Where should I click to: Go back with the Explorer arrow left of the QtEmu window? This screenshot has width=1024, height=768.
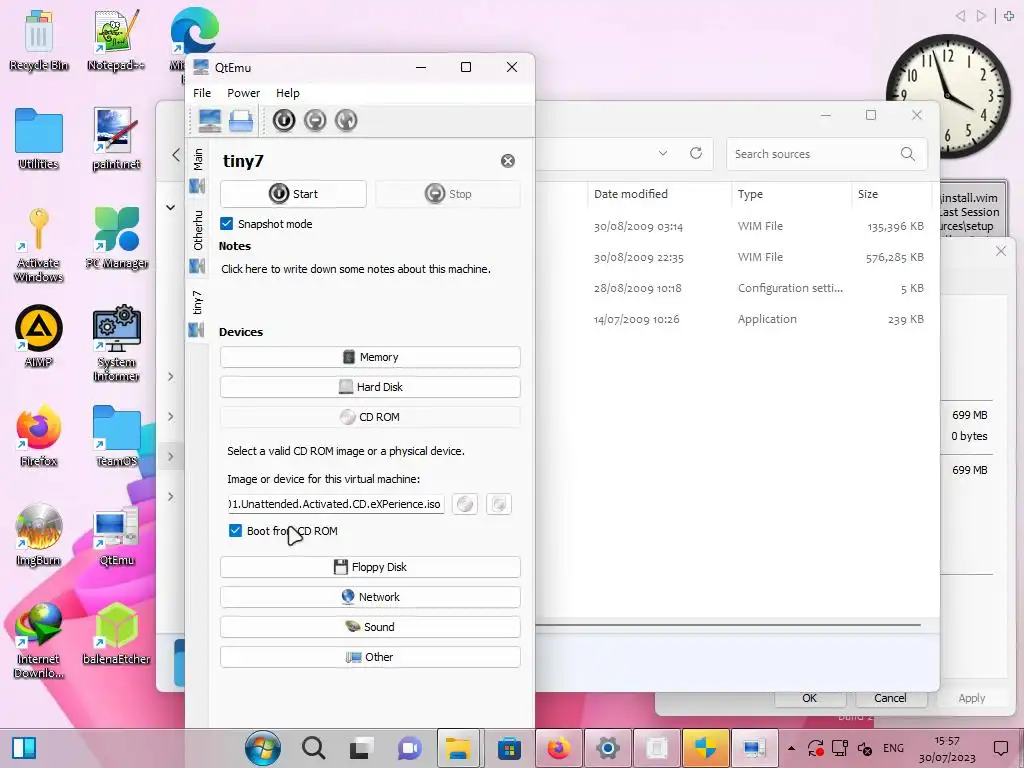point(176,155)
